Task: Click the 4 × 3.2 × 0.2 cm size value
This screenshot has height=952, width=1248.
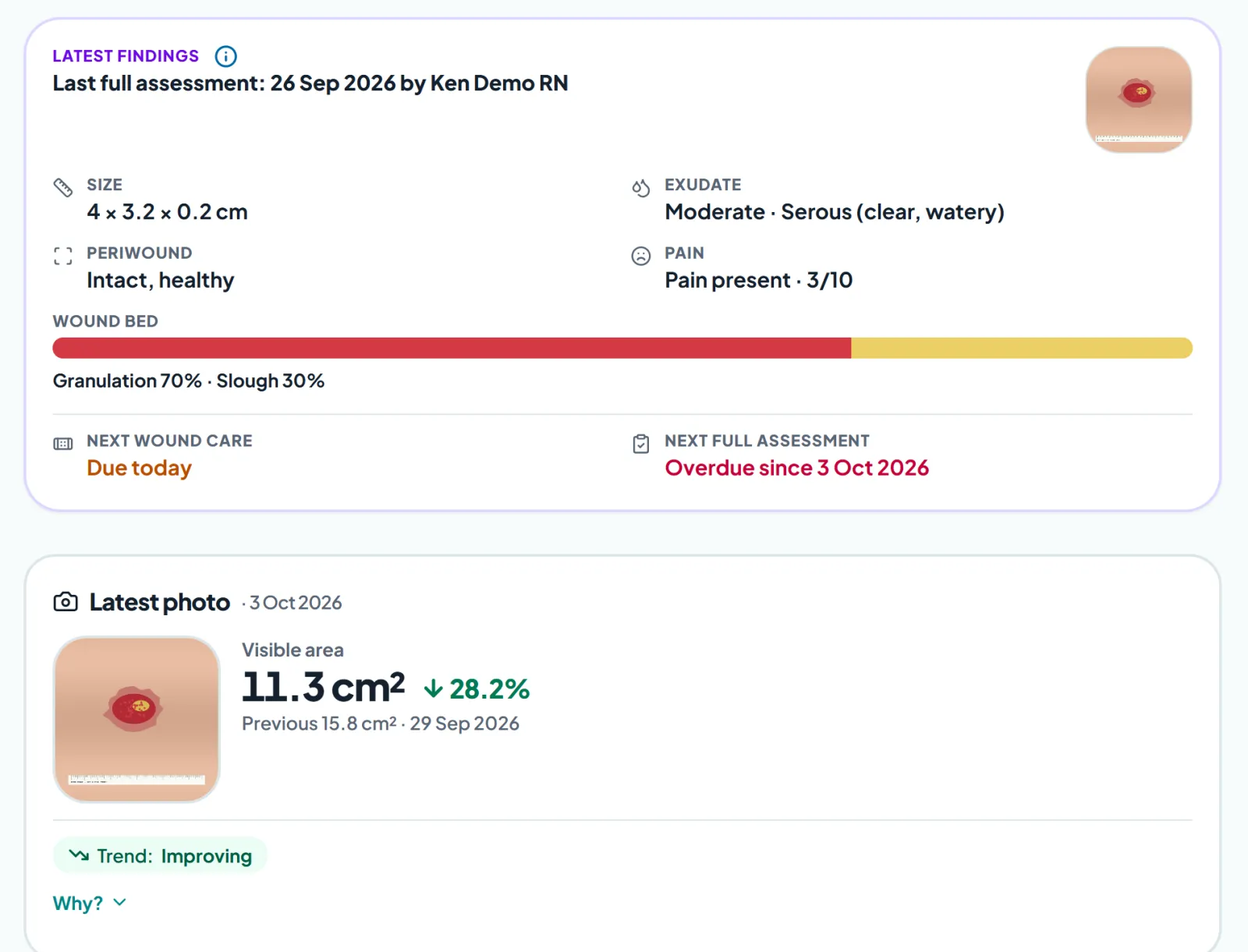Action: pyautogui.click(x=167, y=212)
